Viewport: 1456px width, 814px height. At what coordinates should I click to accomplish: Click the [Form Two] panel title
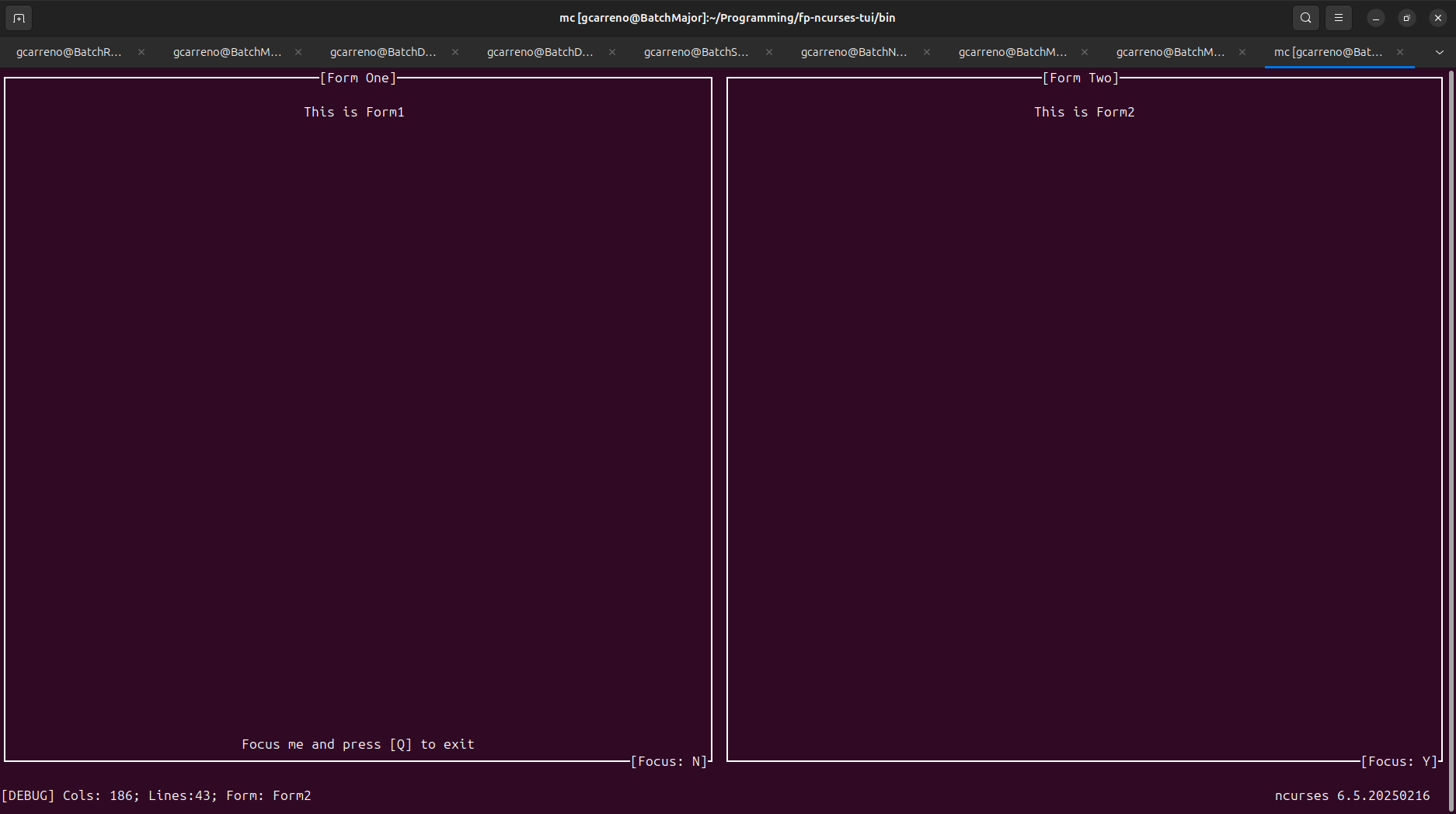(1080, 78)
